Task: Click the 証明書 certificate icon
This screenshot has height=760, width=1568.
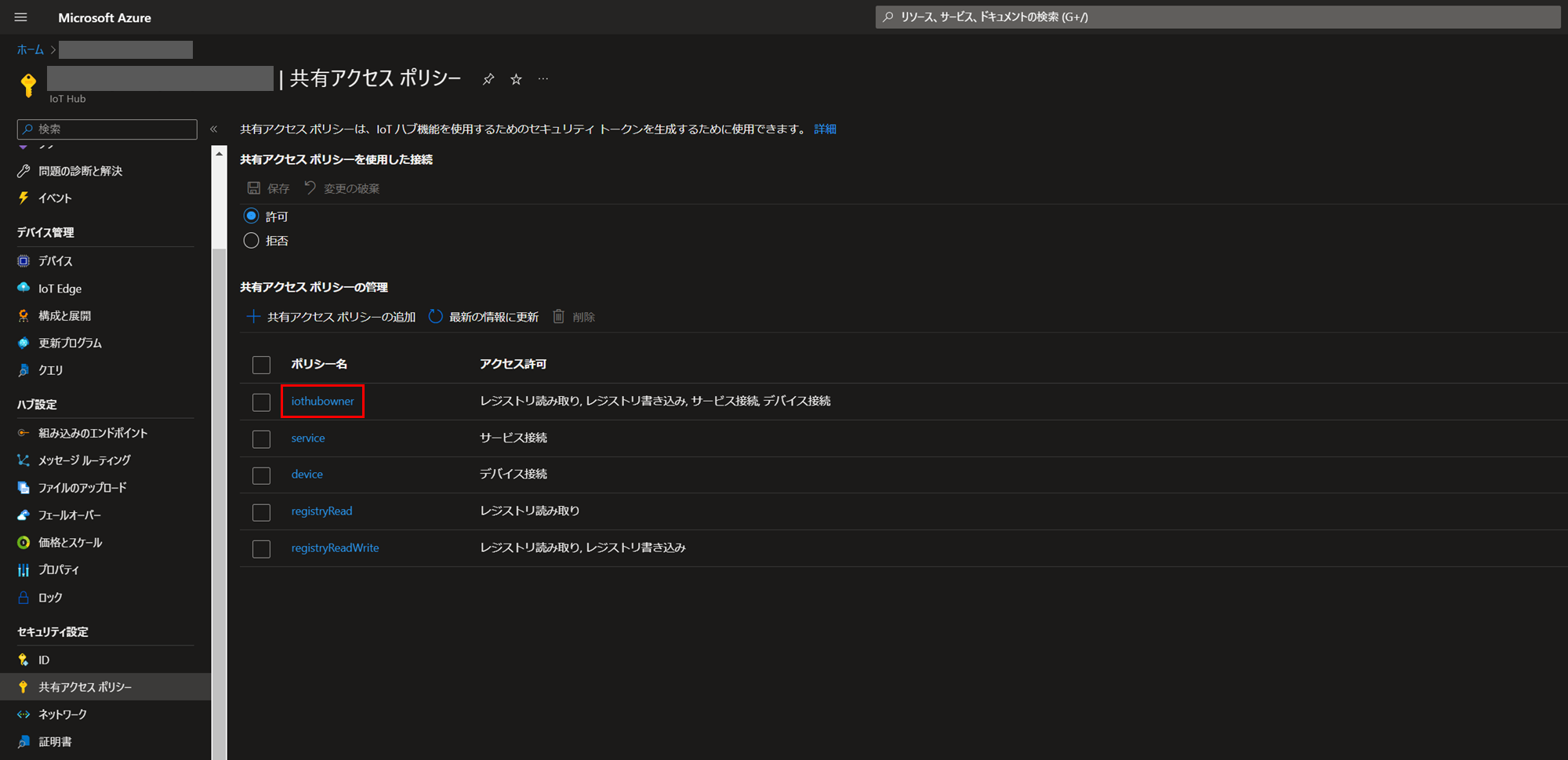Action: point(24,742)
